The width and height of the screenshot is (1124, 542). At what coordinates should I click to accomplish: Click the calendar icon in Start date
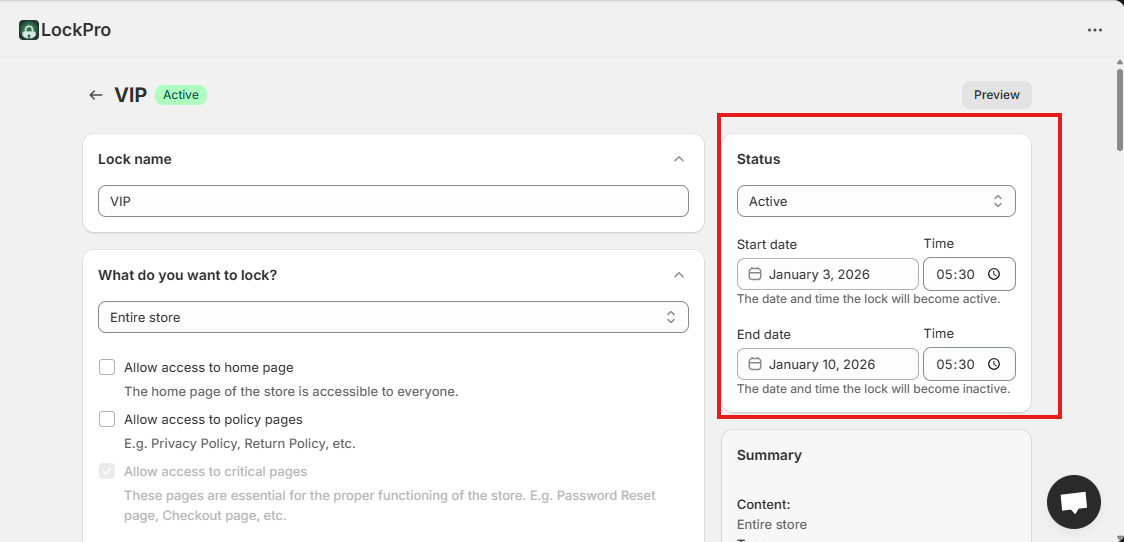pyautogui.click(x=755, y=274)
